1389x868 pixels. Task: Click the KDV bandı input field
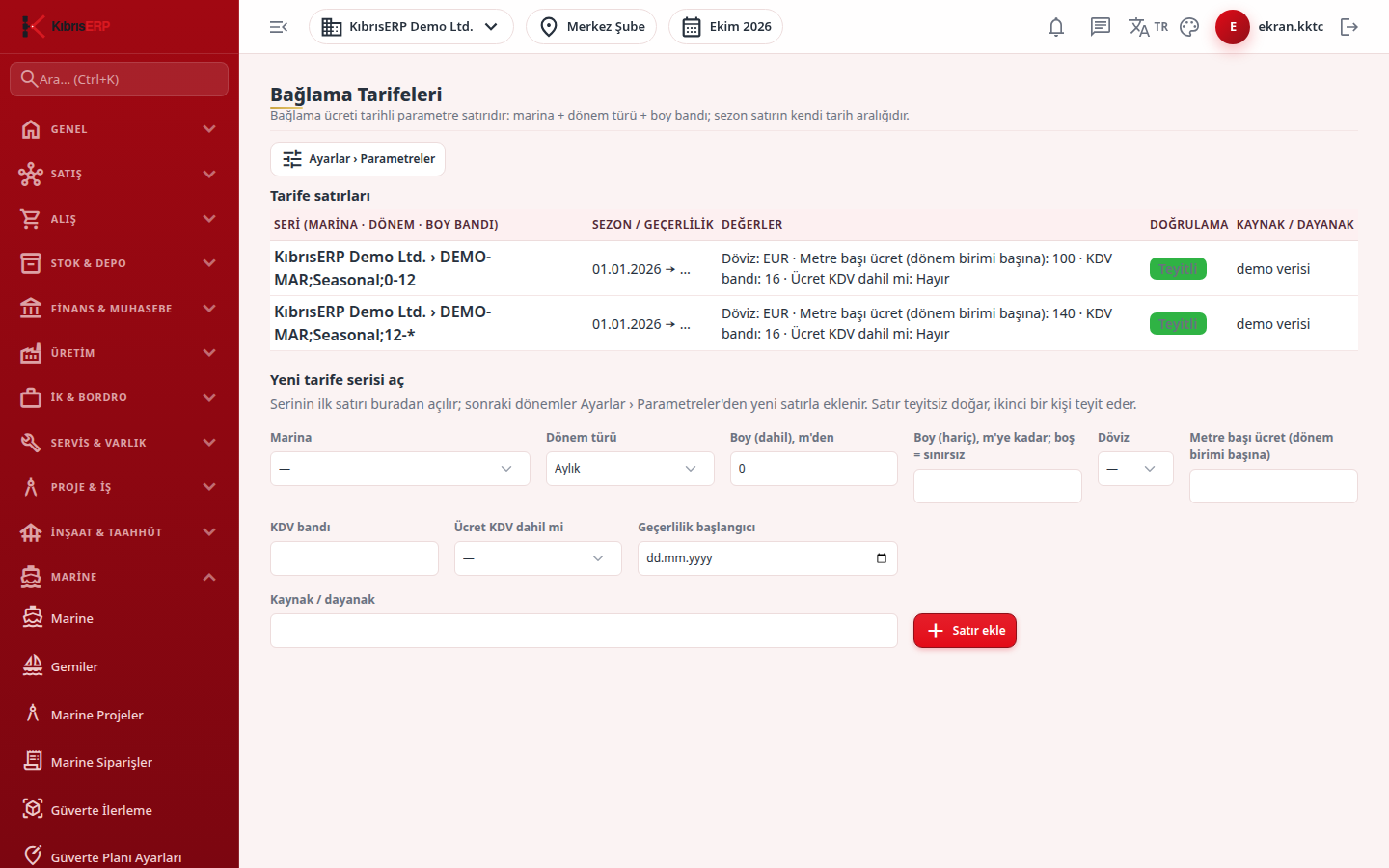click(x=354, y=558)
